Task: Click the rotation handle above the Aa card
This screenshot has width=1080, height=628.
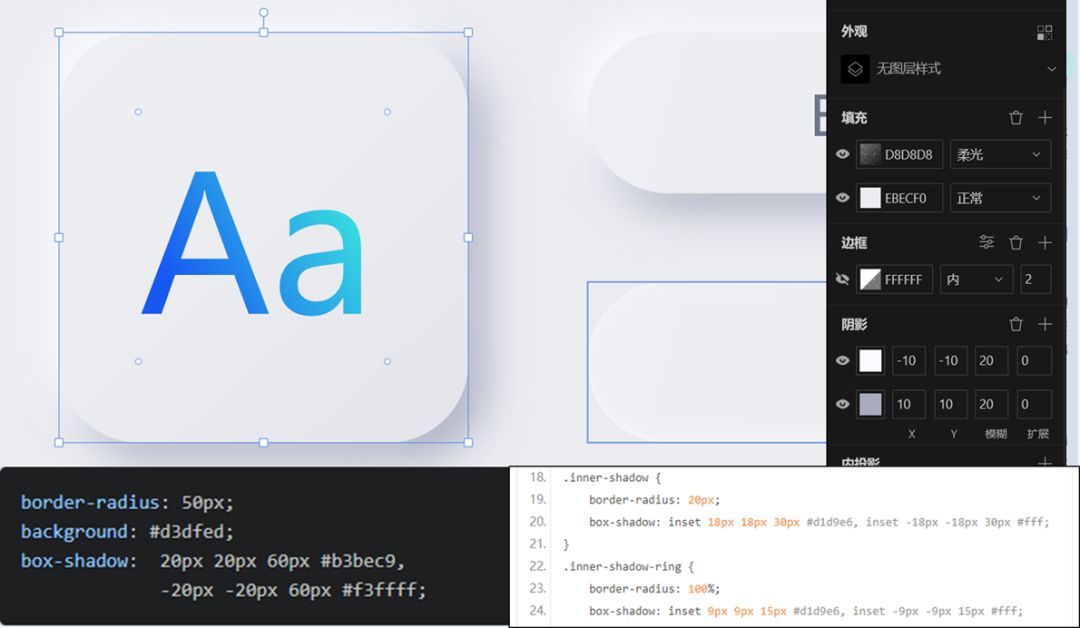Action: pyautogui.click(x=263, y=12)
